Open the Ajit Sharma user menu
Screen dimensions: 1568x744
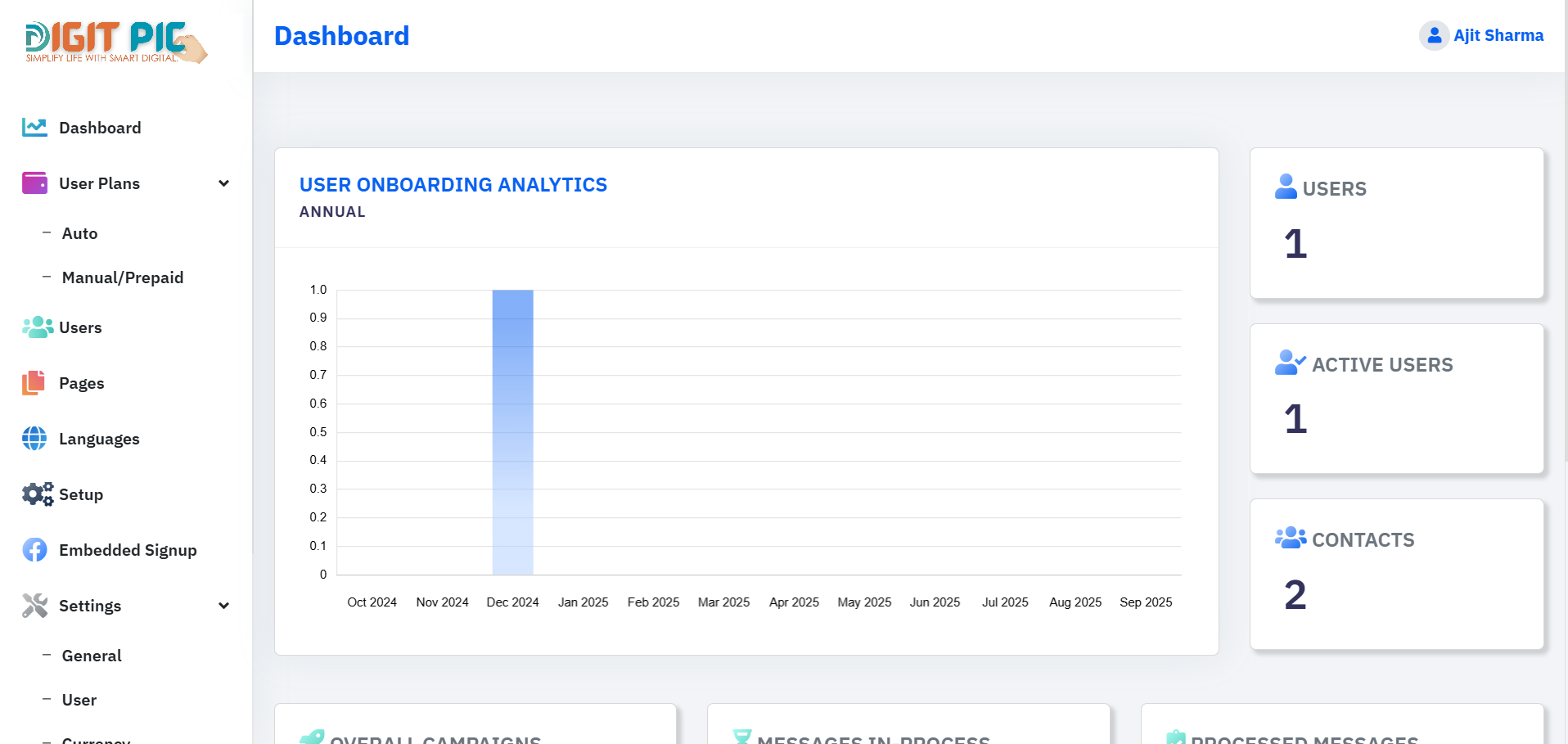[x=1498, y=35]
